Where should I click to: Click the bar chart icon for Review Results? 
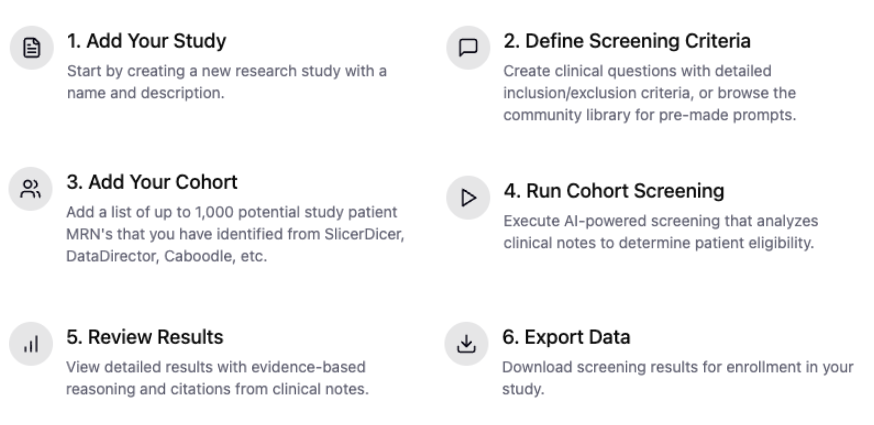click(x=31, y=344)
